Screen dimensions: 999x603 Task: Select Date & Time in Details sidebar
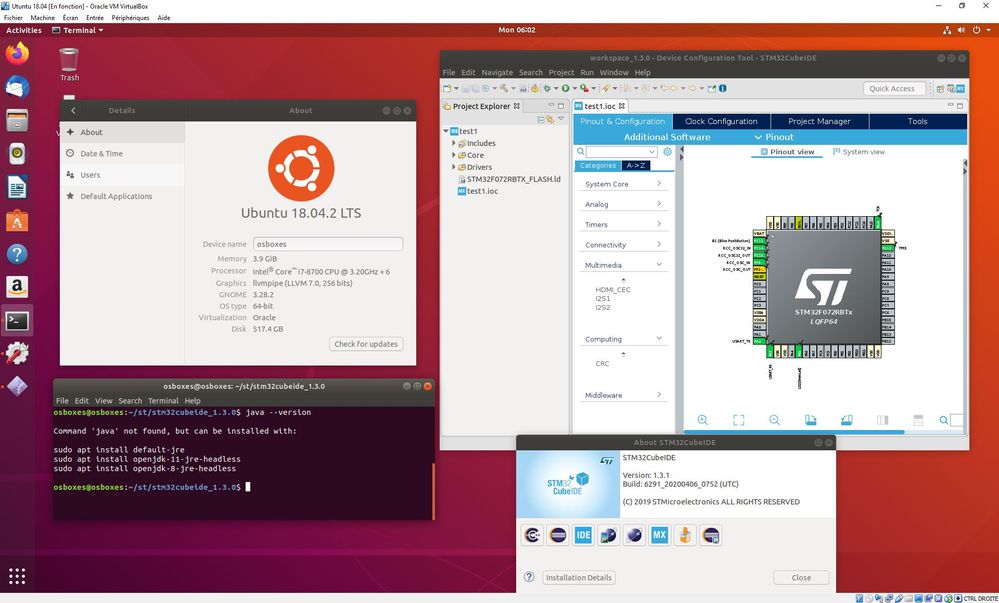tap(122, 154)
